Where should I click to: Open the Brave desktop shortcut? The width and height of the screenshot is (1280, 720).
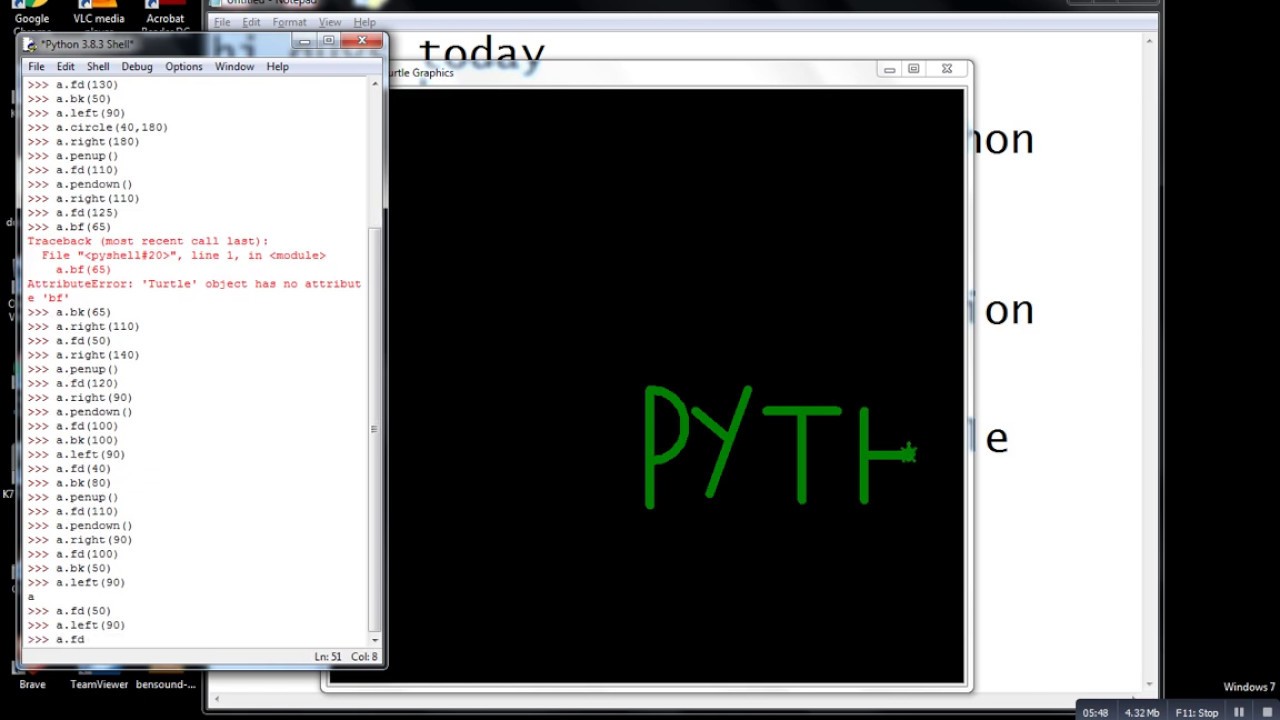point(32,677)
